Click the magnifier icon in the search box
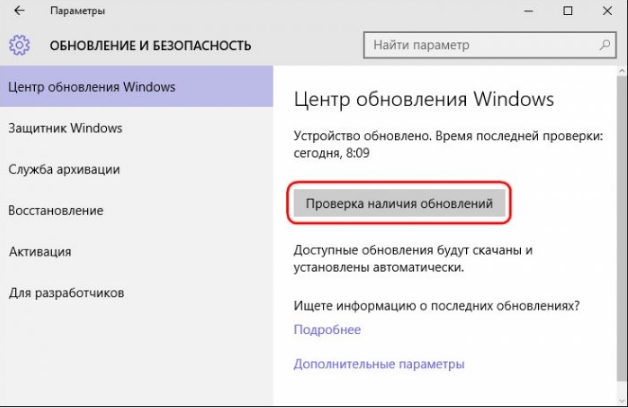Viewport: 628px width, 408px height. [604, 45]
